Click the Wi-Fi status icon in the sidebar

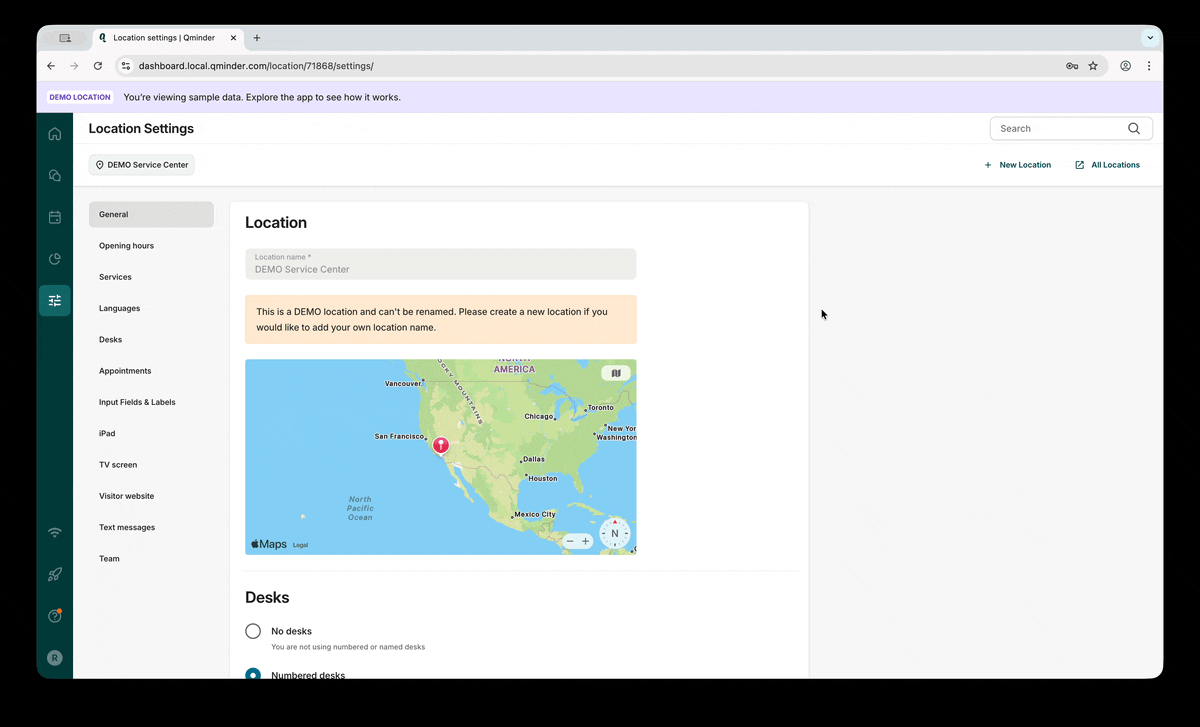pos(55,533)
